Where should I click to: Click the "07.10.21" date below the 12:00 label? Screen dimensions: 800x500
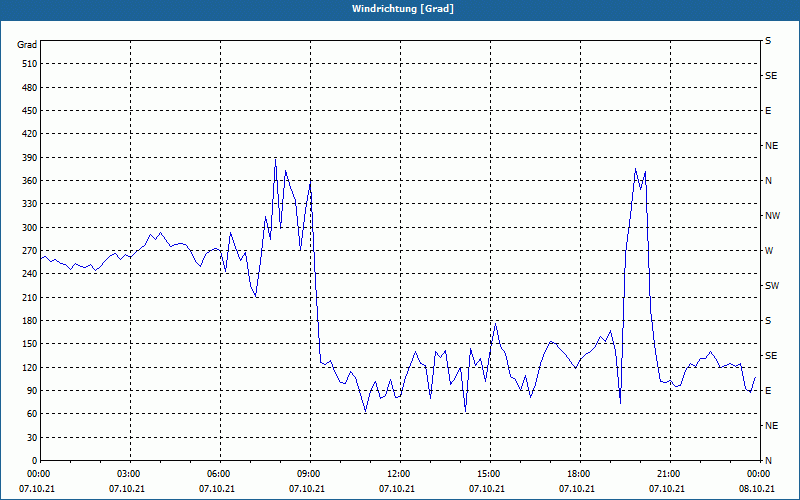397,489
